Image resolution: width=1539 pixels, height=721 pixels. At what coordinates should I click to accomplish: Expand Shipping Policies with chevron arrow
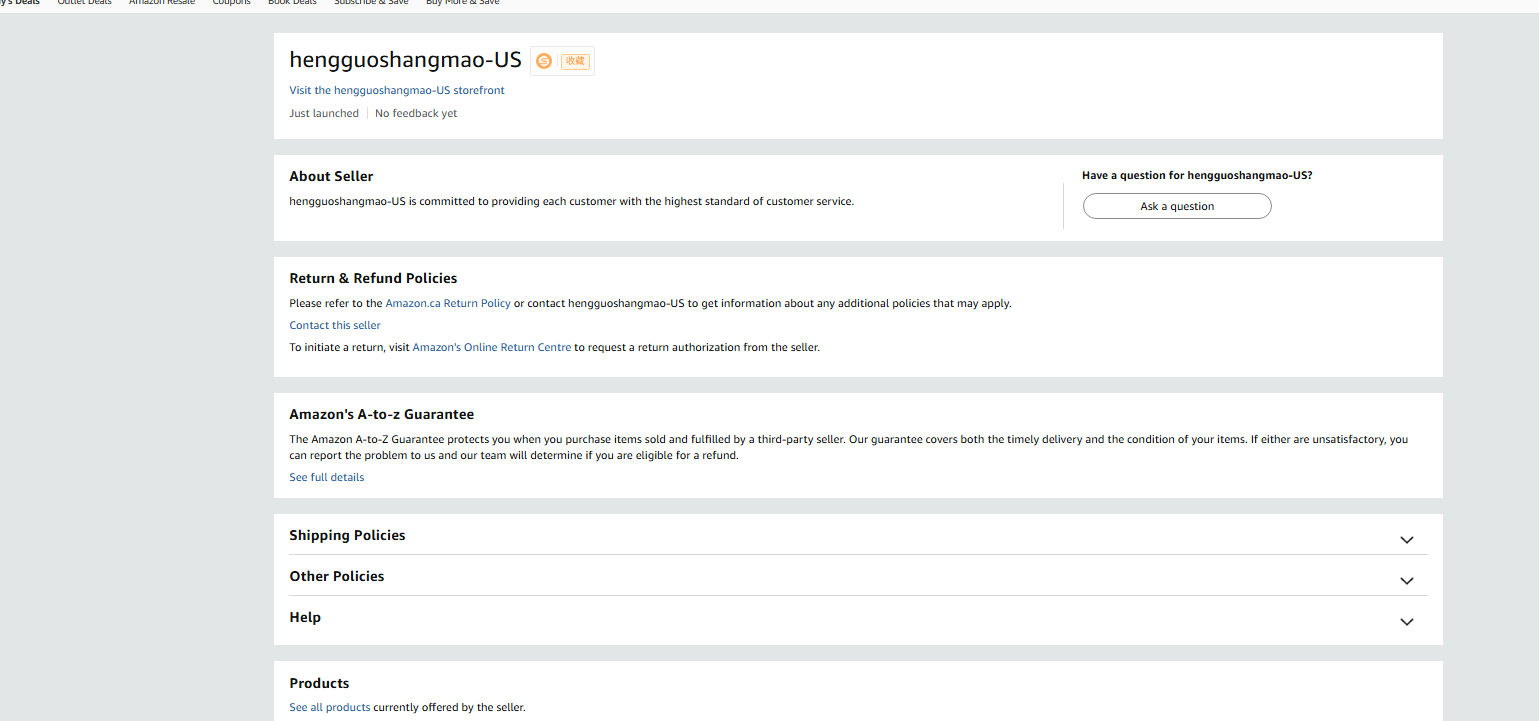pyautogui.click(x=1407, y=540)
